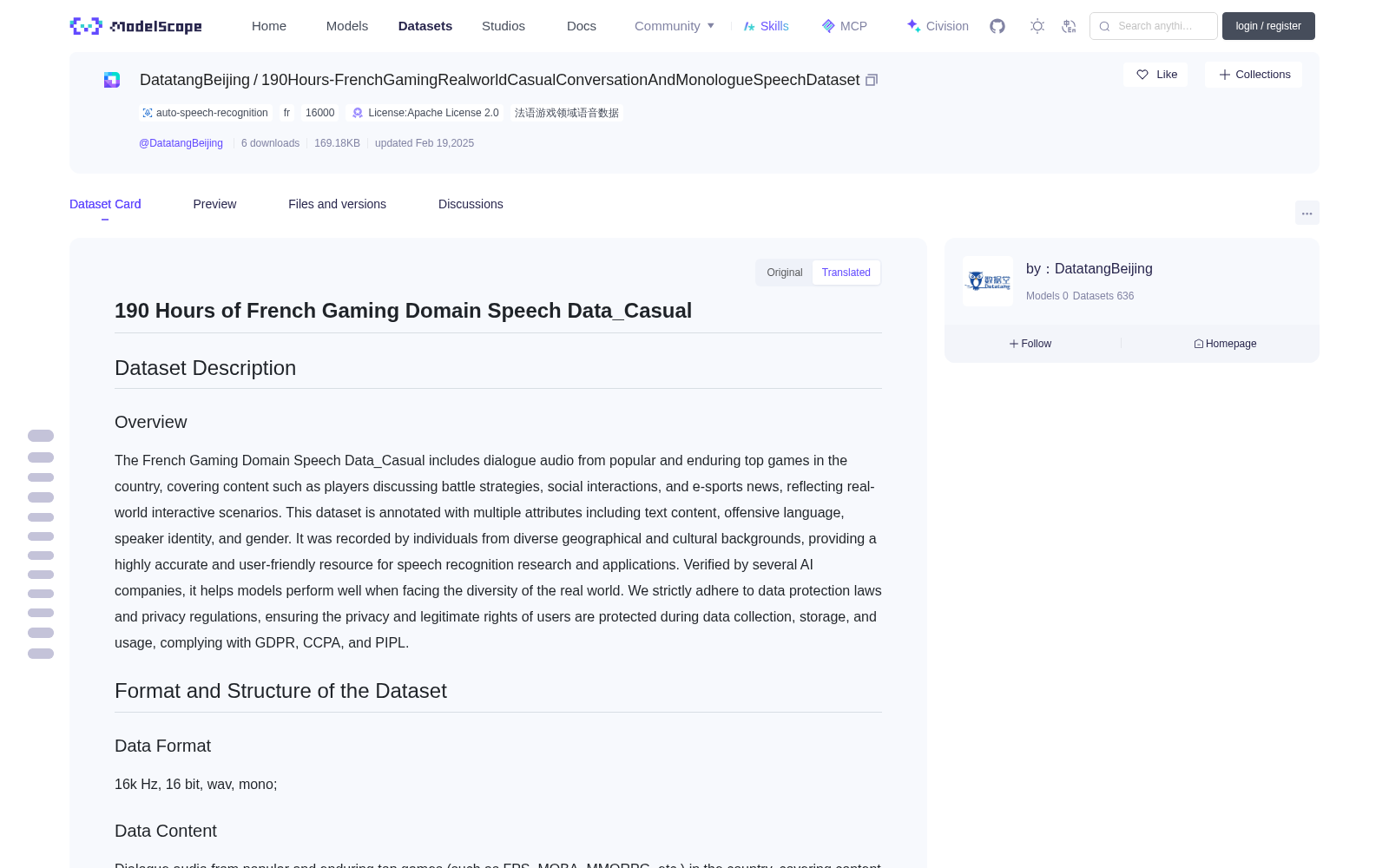
Task: Open the Files and versions tab
Action: (337, 204)
